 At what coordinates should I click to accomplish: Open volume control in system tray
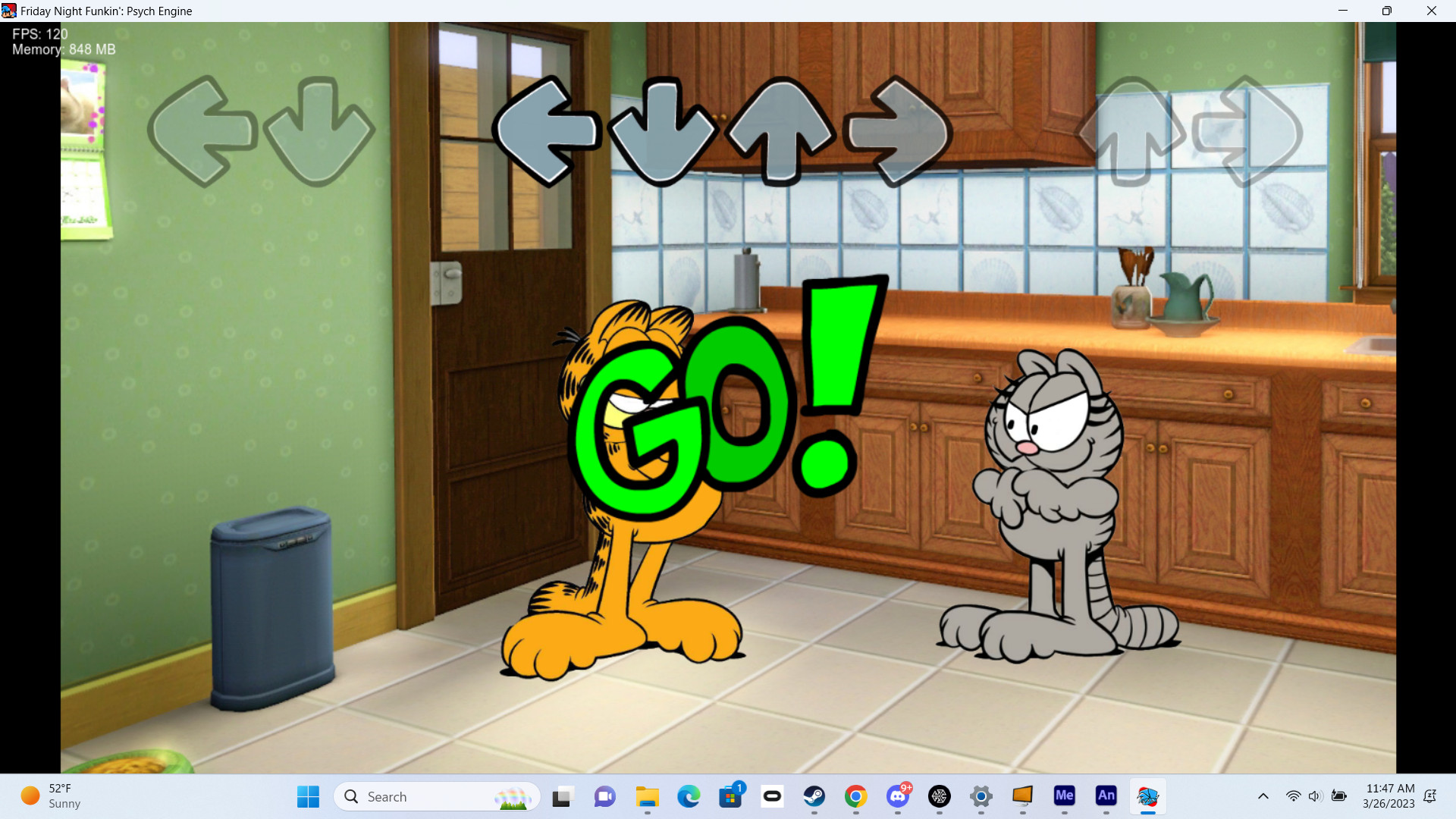(1316, 796)
